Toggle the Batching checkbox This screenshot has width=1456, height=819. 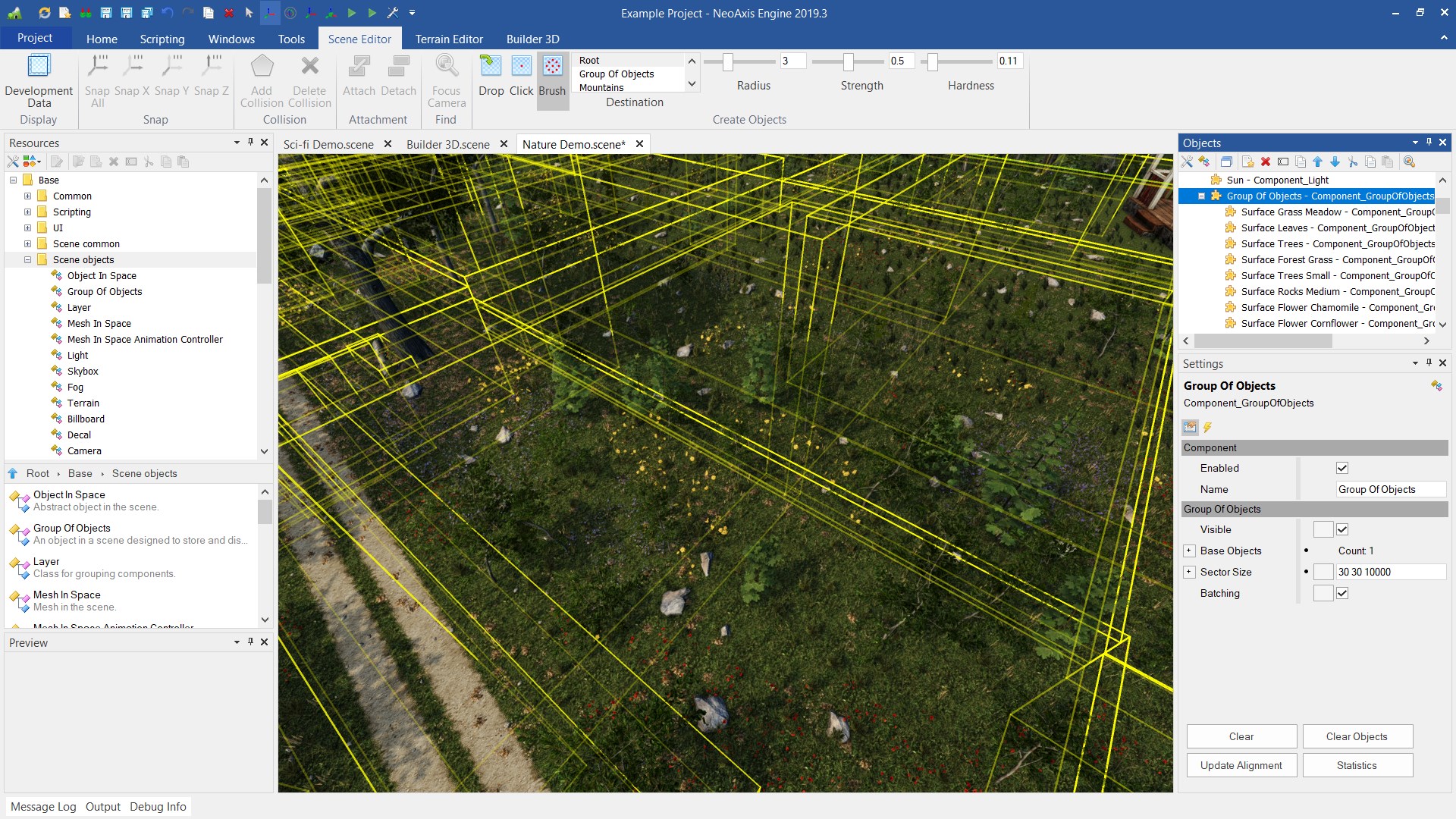[1342, 593]
